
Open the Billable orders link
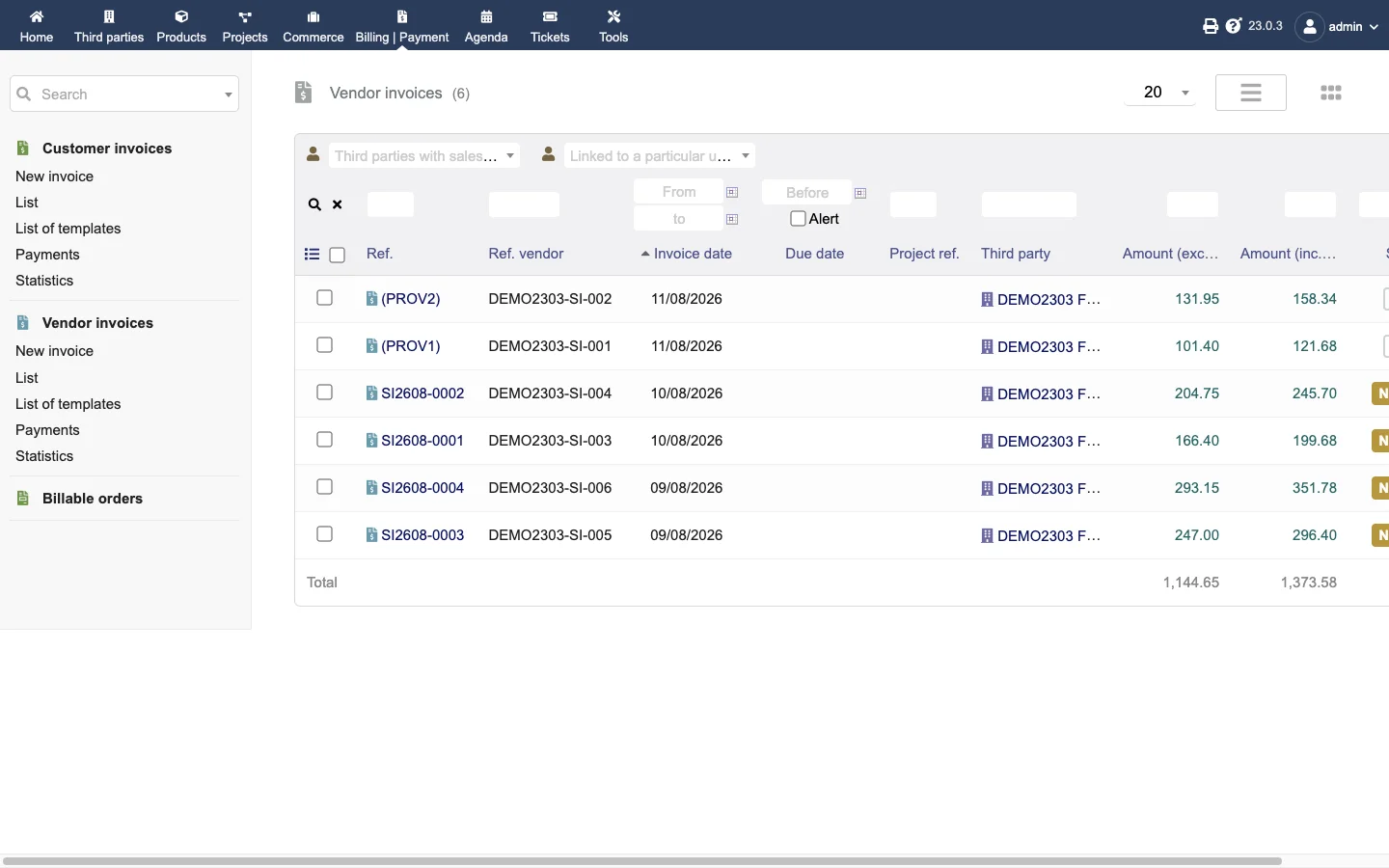tap(93, 499)
